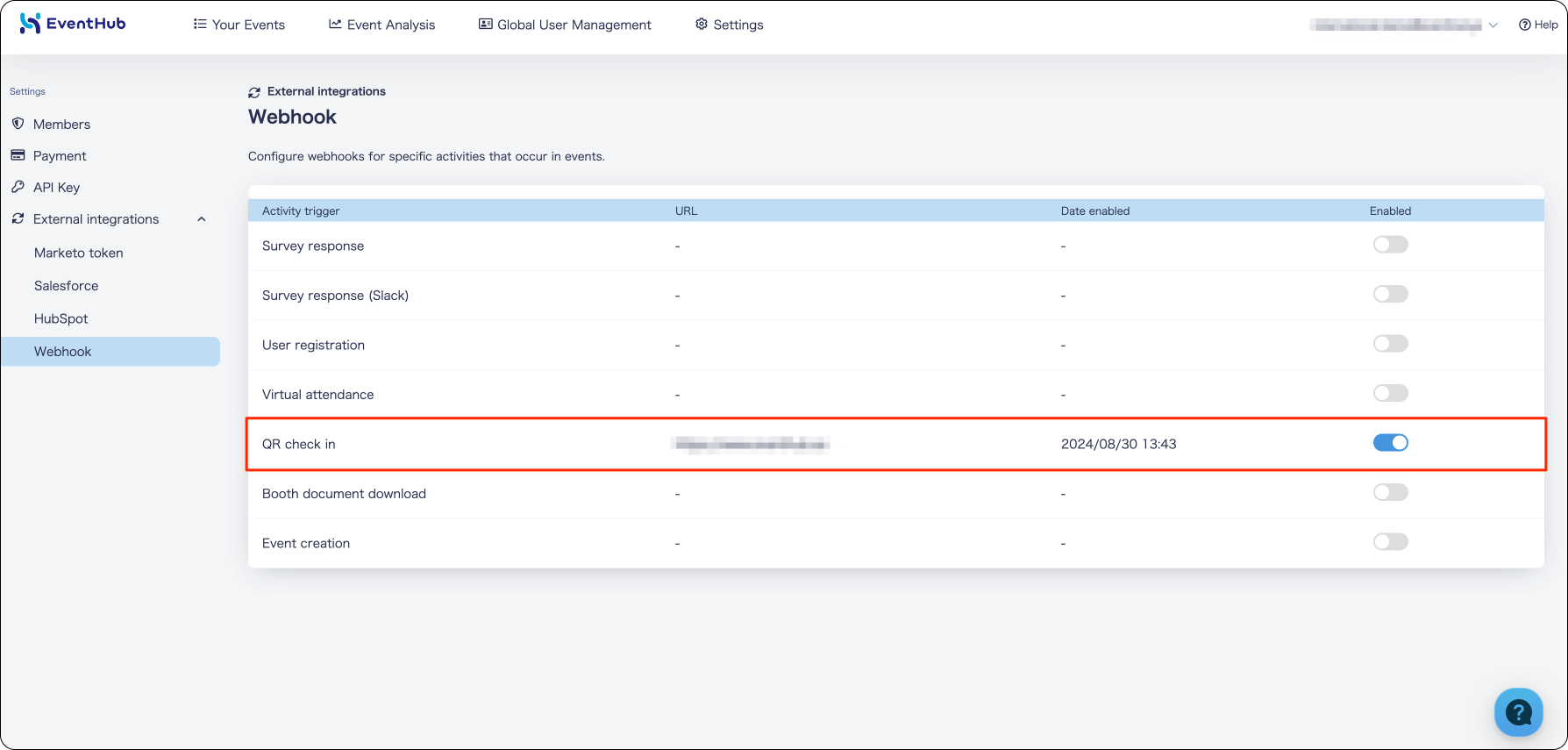Collapse the External integrations section
Viewport: 1568px width, 750px height.
pos(202,219)
